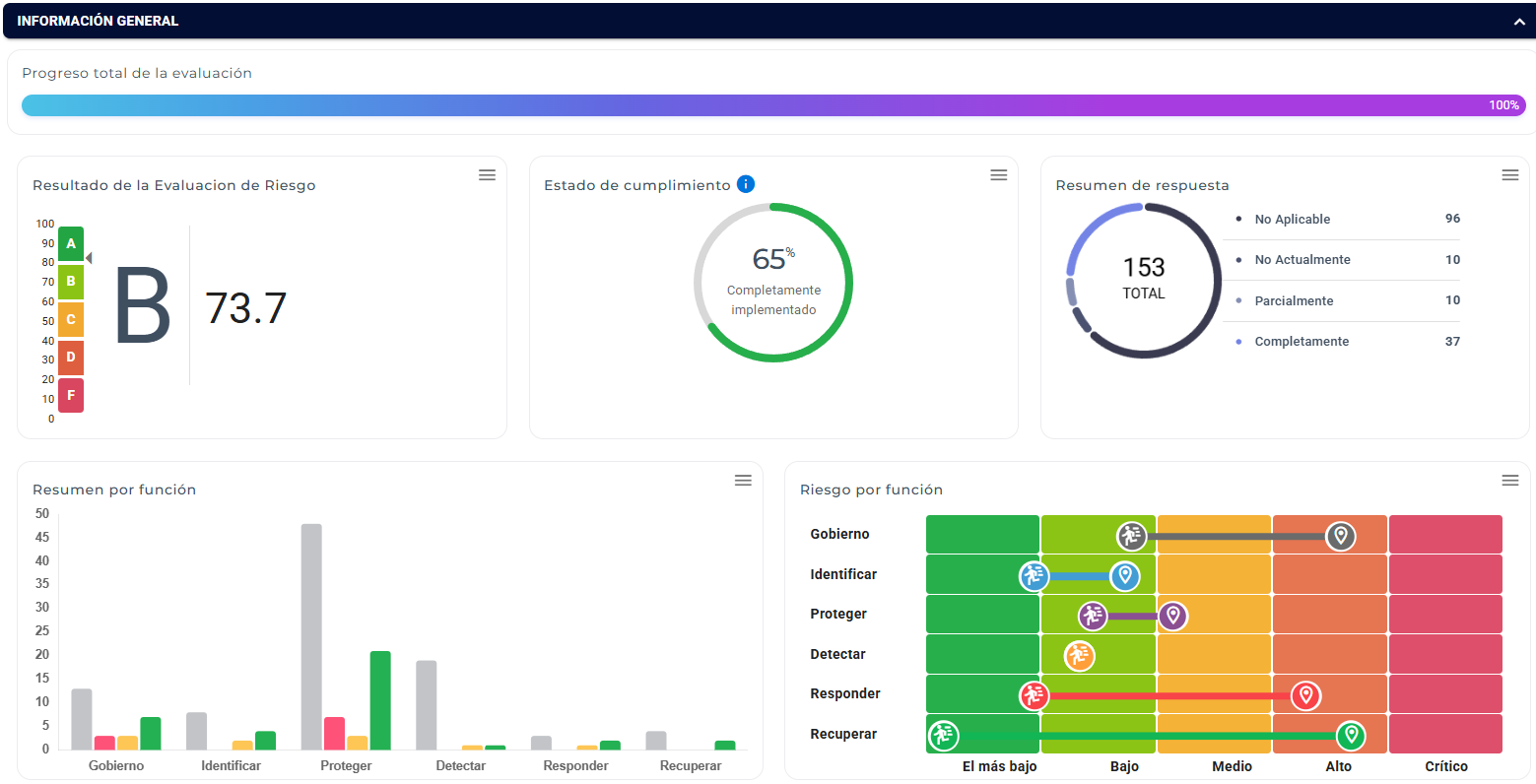
Task: Click the total evaluation progress bar
Action: pos(773,105)
